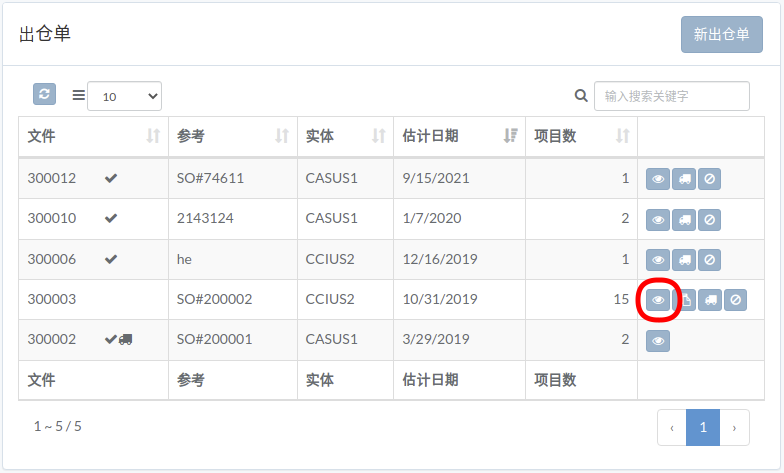Image resolution: width=784 pixels, height=473 pixels.
Task: Click checkmark status icon of order 300010
Action: pyautogui.click(x=111, y=218)
